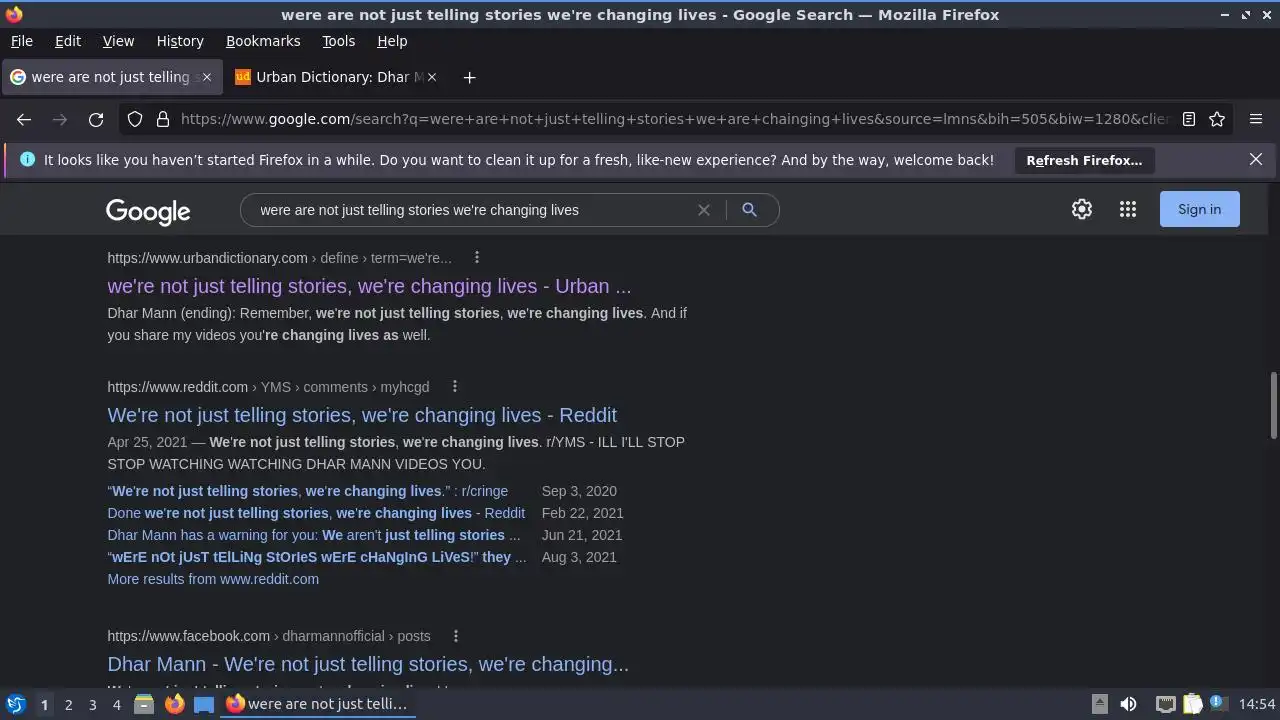Open Google quick settings gear

click(x=1082, y=209)
